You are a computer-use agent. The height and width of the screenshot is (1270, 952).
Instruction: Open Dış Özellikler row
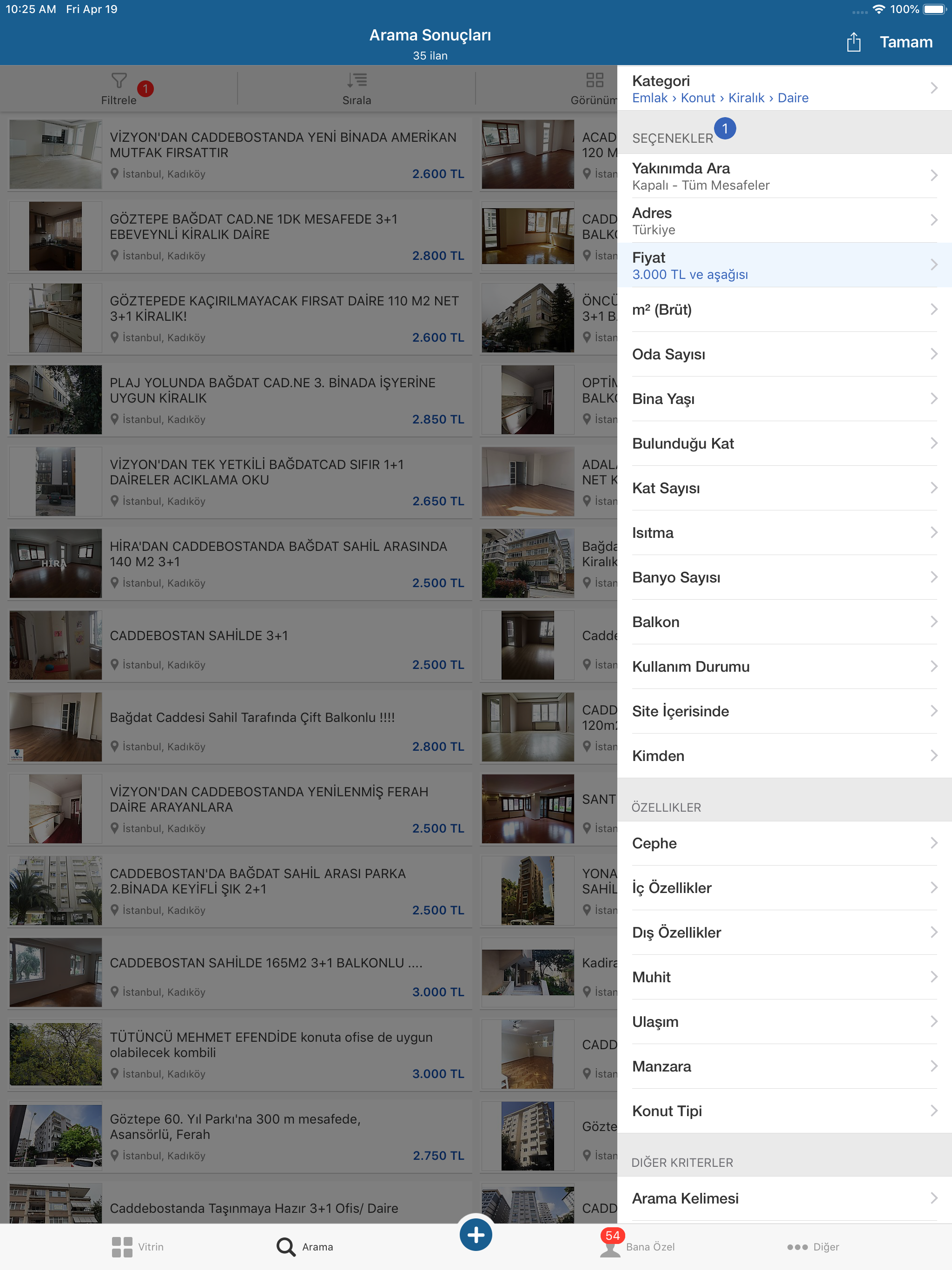tap(784, 933)
